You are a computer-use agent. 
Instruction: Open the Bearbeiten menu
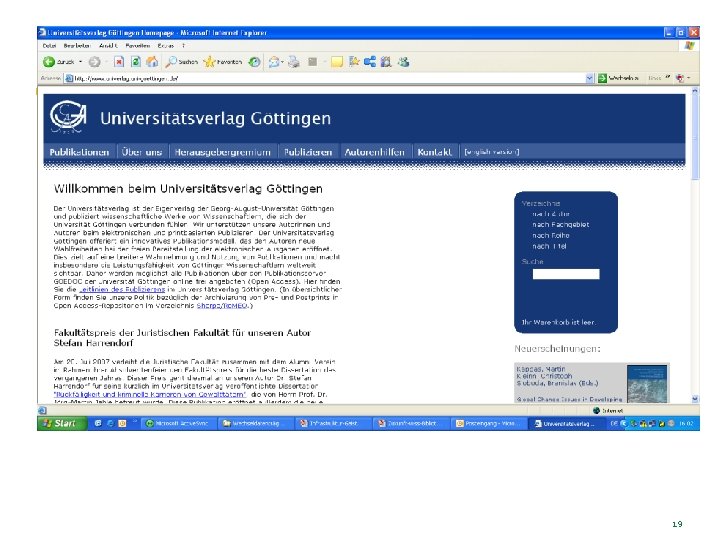(x=77, y=46)
